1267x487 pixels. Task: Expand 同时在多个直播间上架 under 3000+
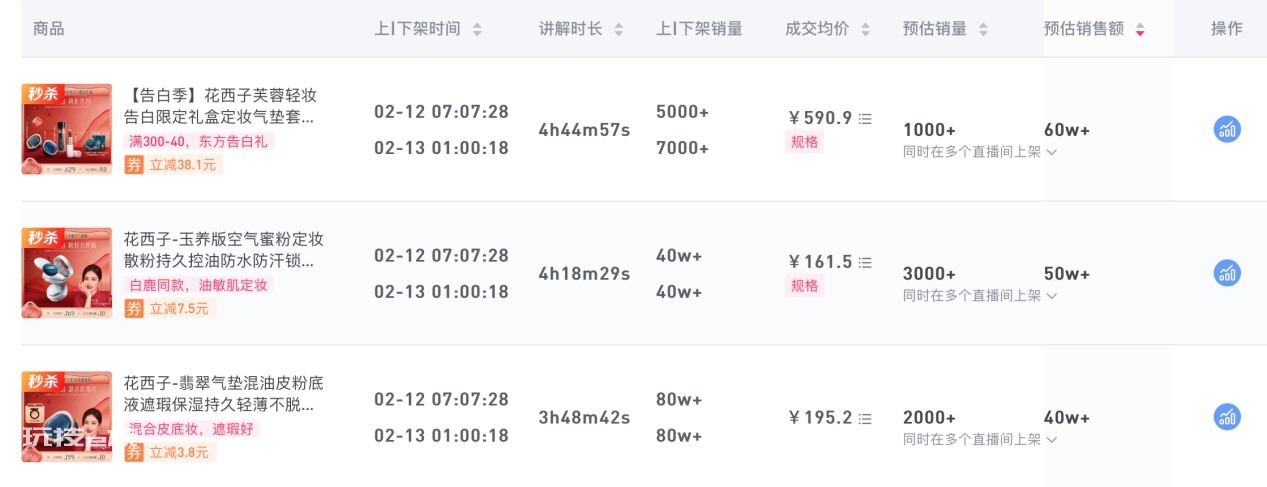point(980,296)
